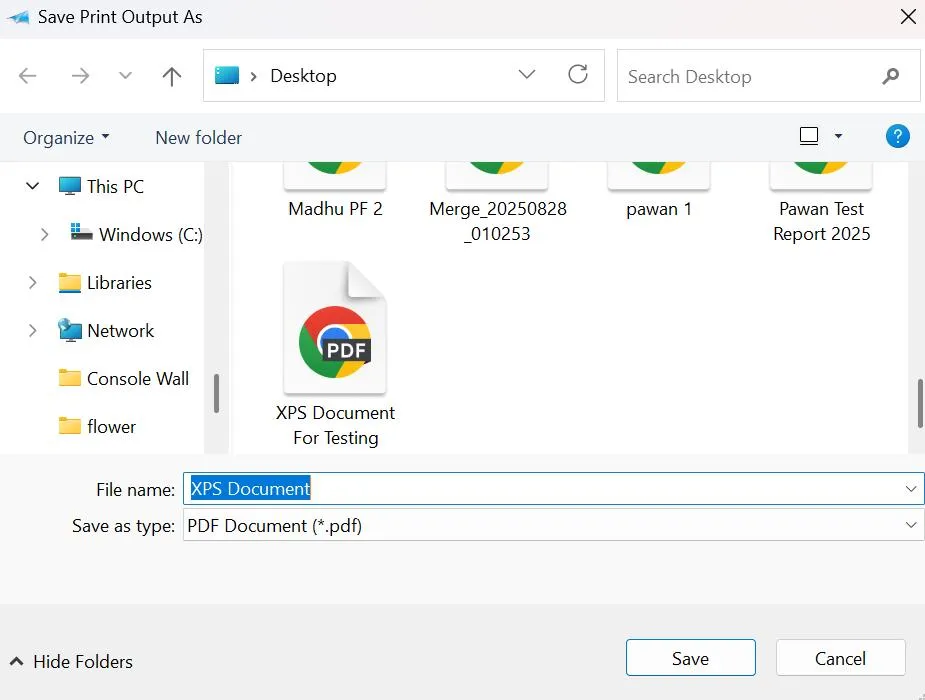Click the Forward navigation arrow
The image size is (925, 700).
click(80, 76)
